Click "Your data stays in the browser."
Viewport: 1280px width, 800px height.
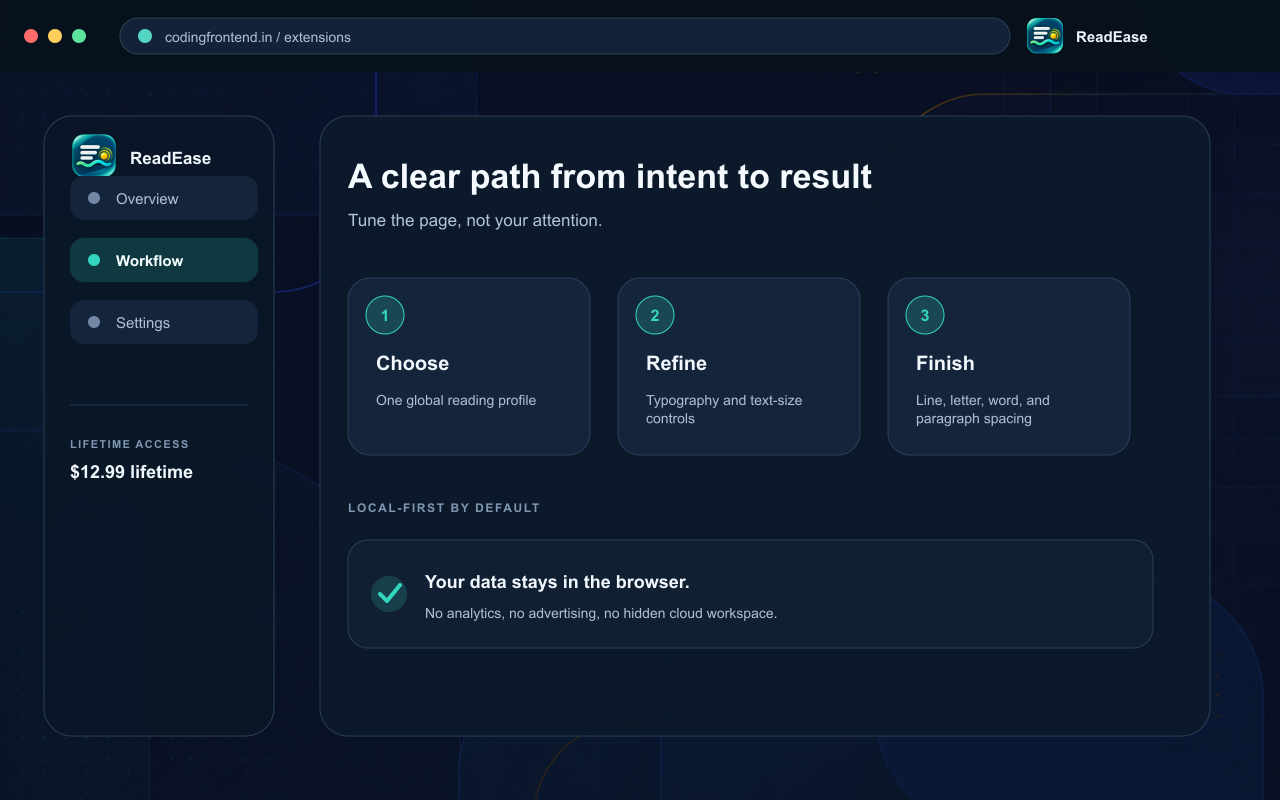(x=557, y=582)
